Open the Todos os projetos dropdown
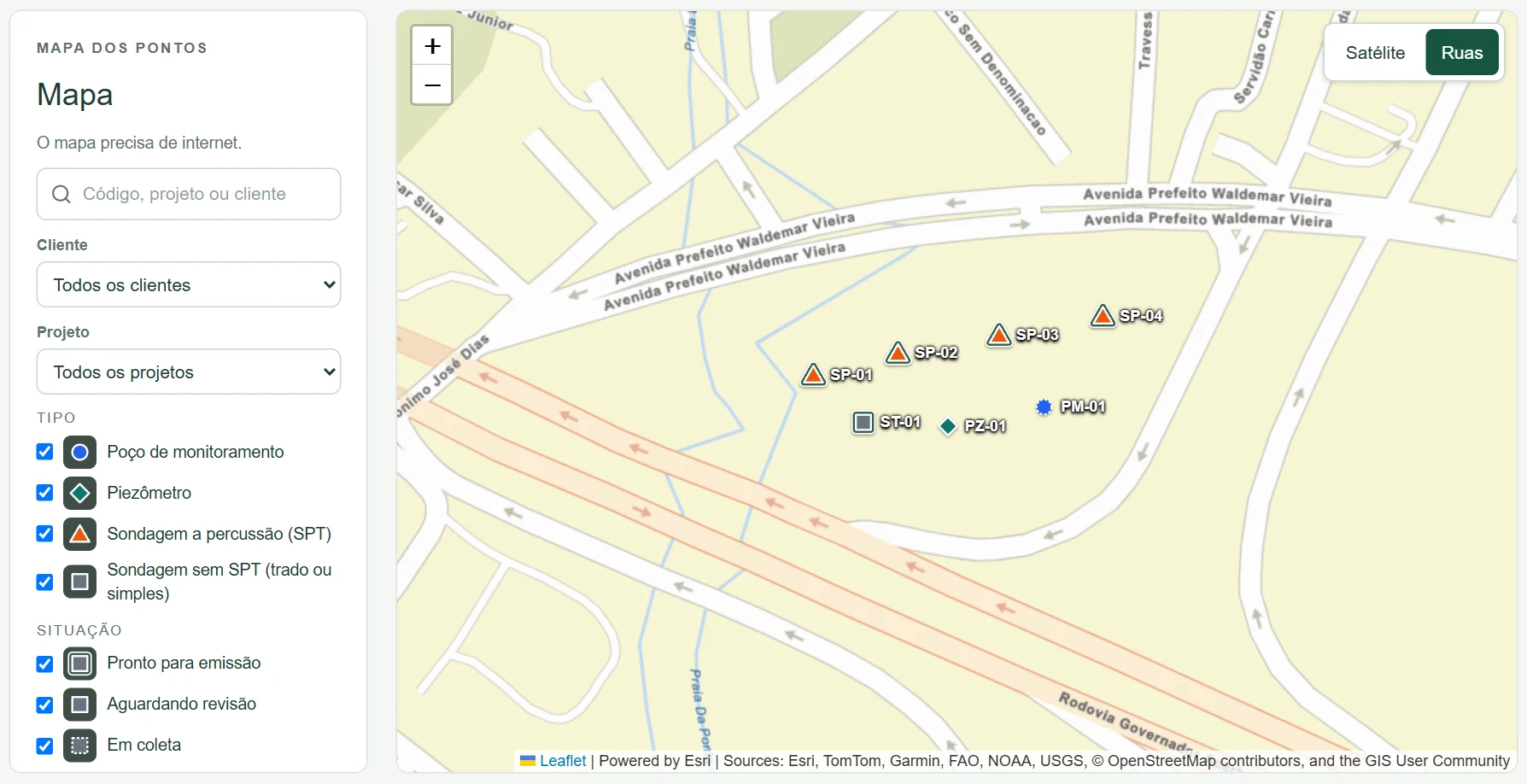Viewport: 1527px width, 784px height. tap(189, 372)
